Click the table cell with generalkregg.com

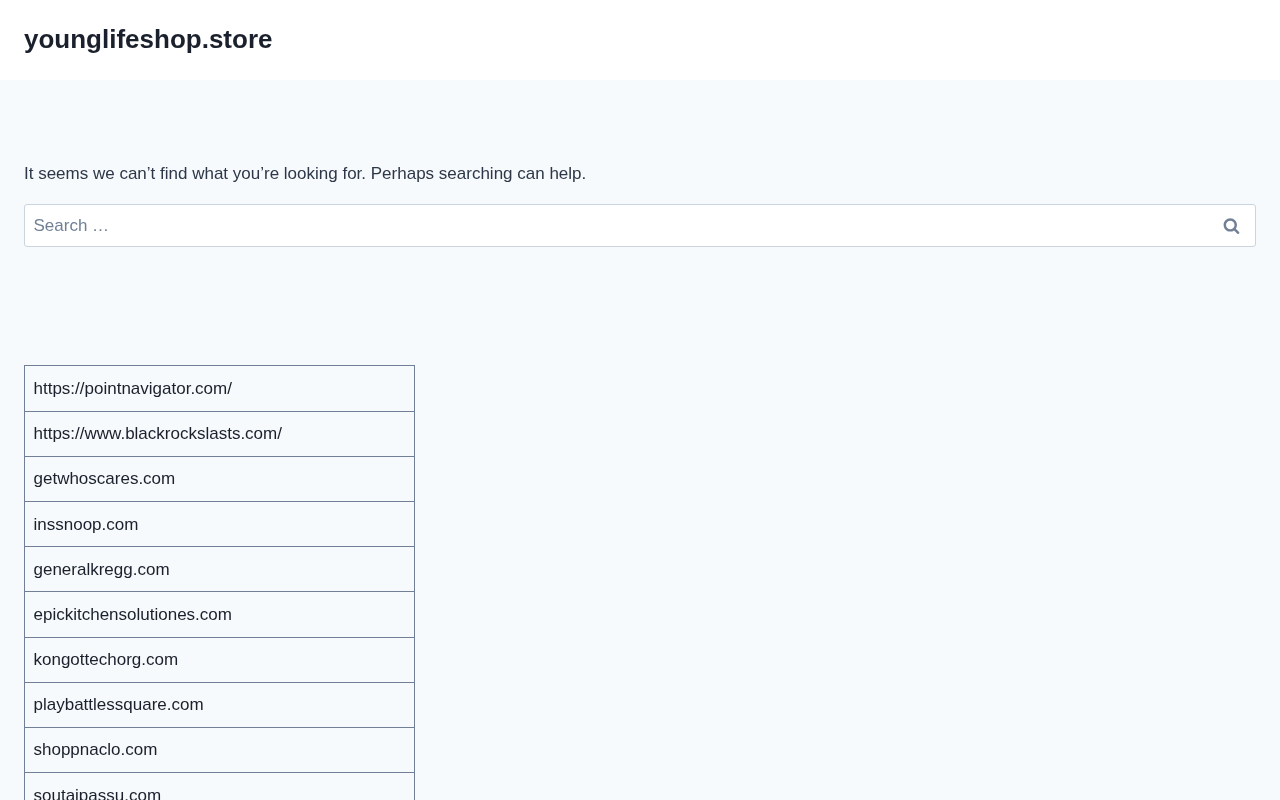pyautogui.click(x=219, y=569)
